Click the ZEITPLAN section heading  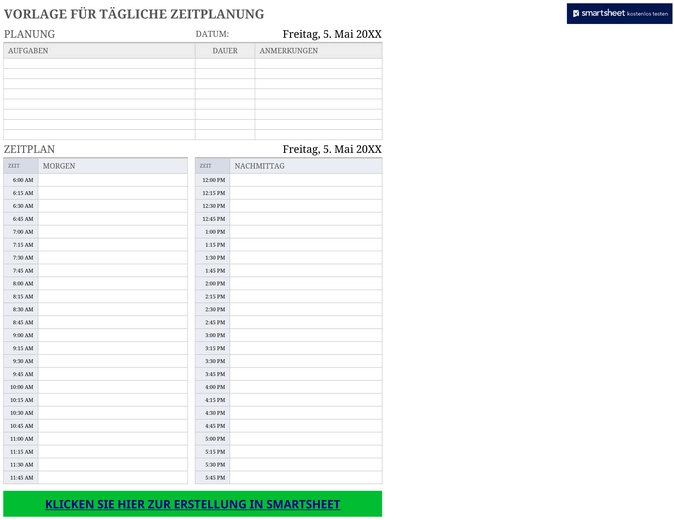click(29, 149)
